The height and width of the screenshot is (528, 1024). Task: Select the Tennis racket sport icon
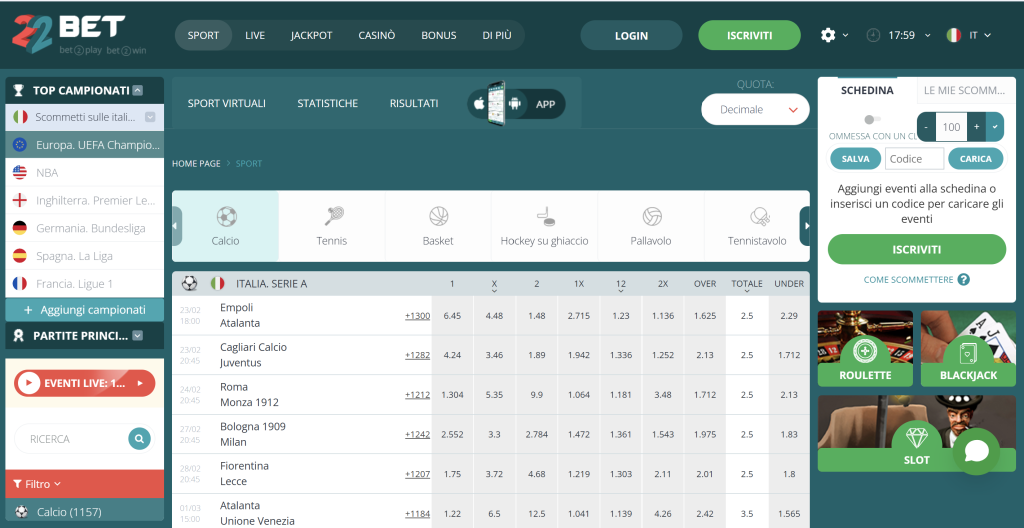tap(333, 216)
